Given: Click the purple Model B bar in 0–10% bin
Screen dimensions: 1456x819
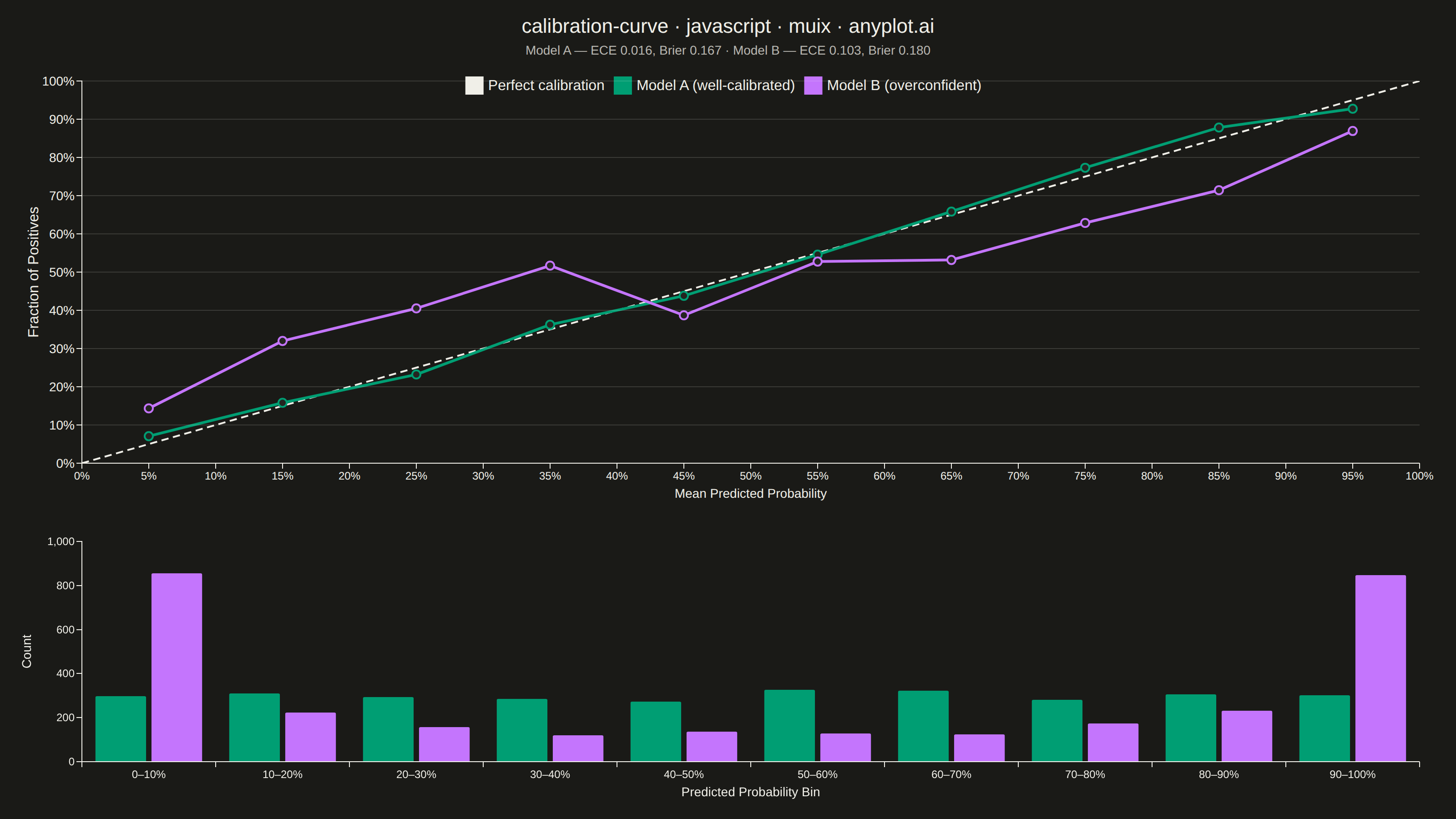Looking at the screenshot, I should click(x=177, y=667).
